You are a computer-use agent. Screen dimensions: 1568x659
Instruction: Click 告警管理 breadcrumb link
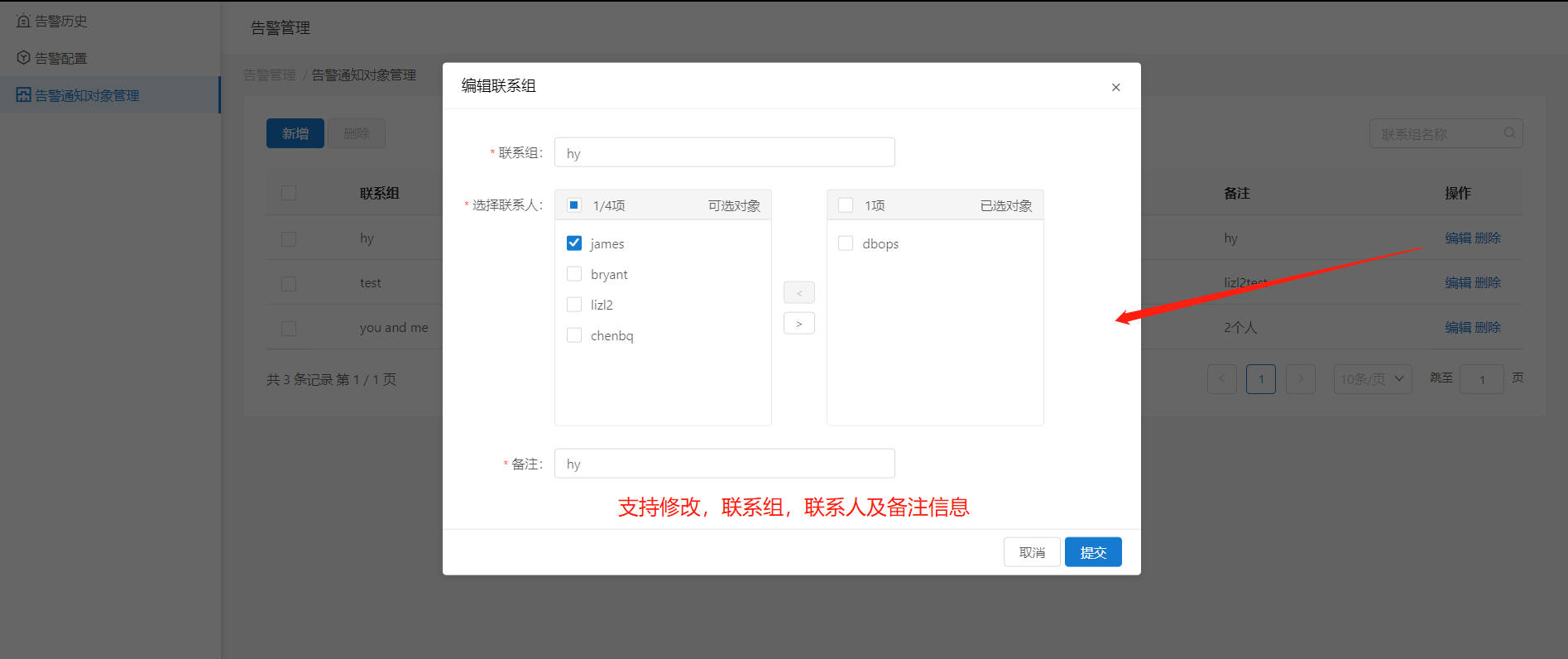click(x=270, y=75)
